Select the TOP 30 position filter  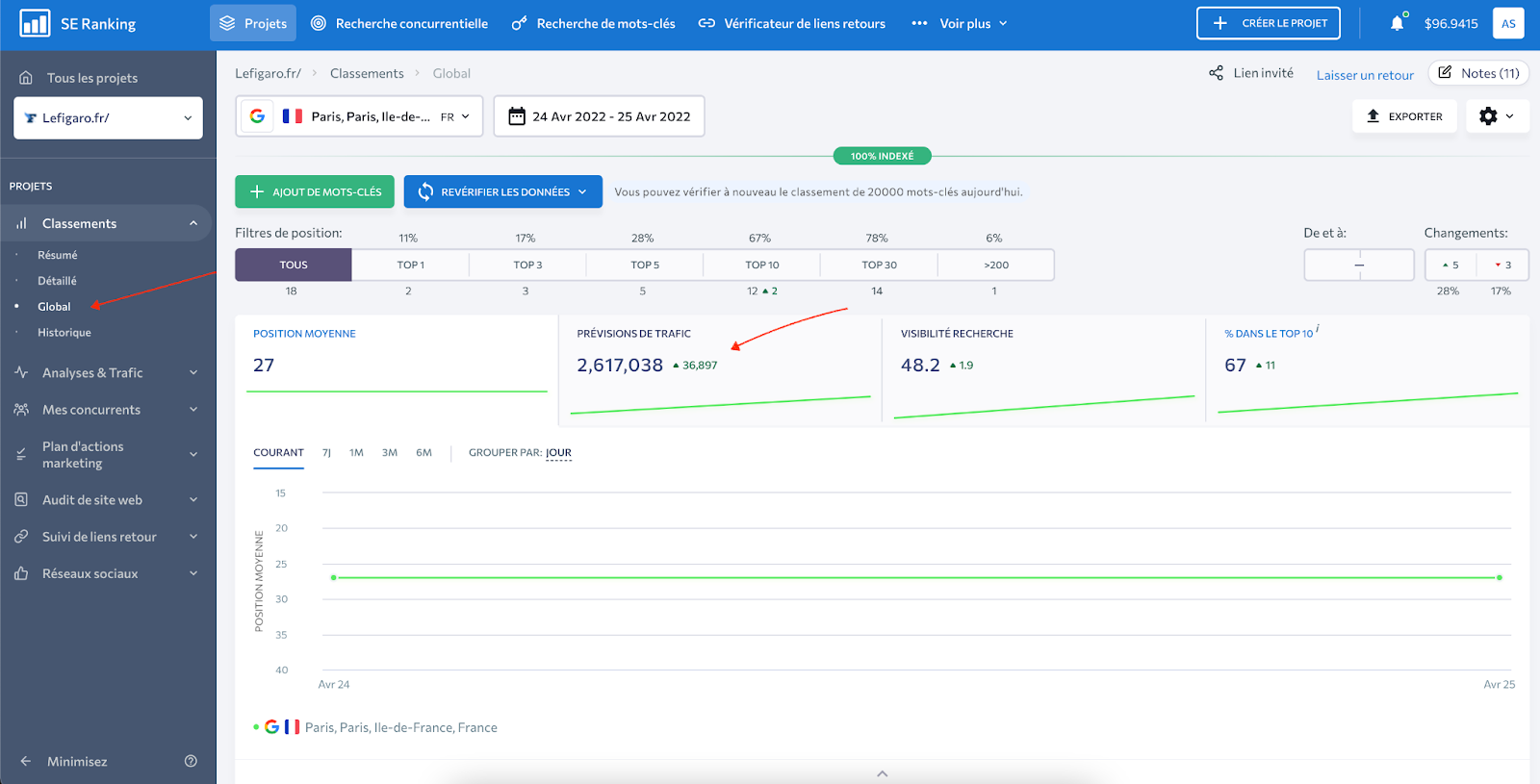click(879, 265)
